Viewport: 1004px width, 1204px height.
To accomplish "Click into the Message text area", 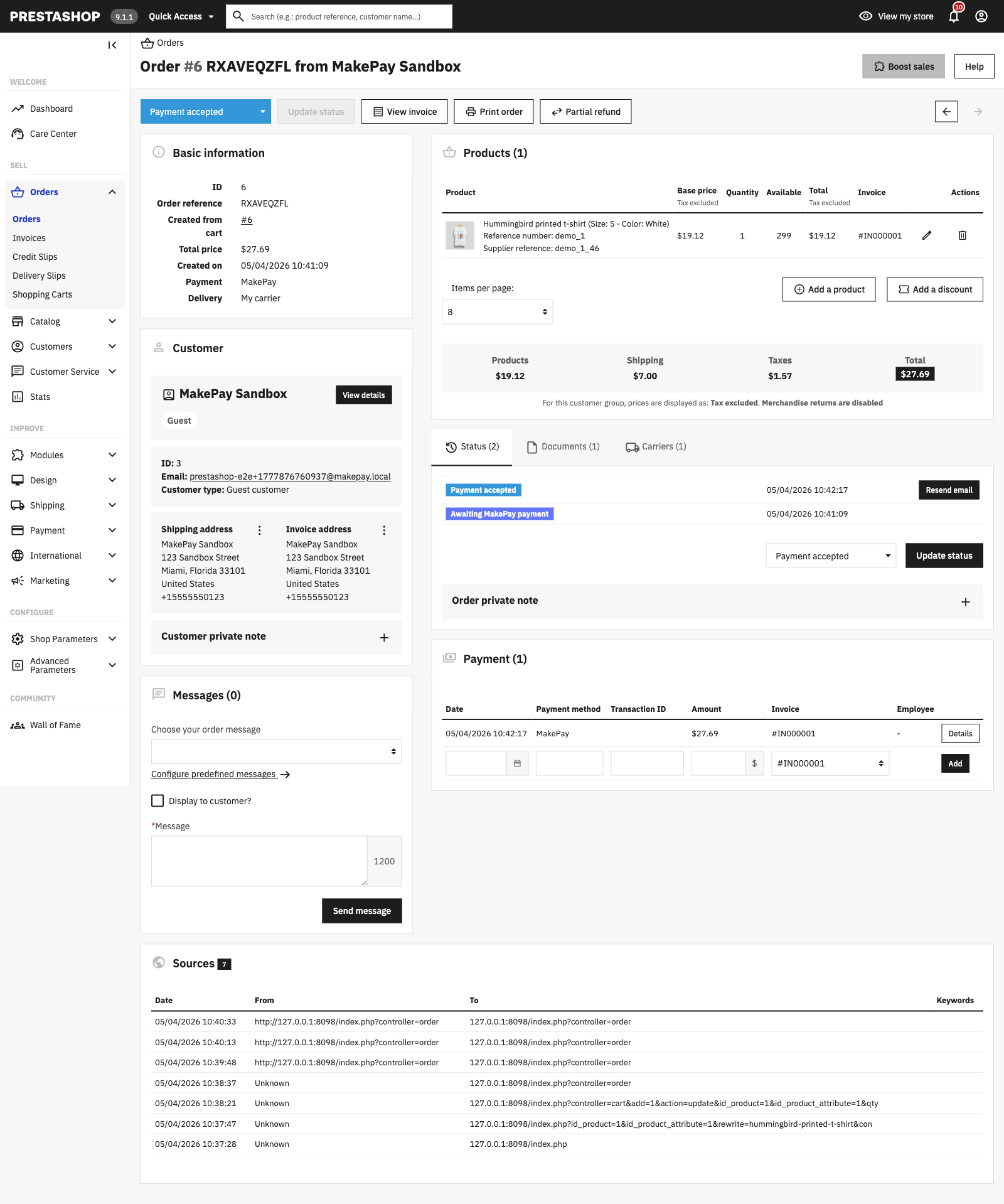I will [259, 861].
